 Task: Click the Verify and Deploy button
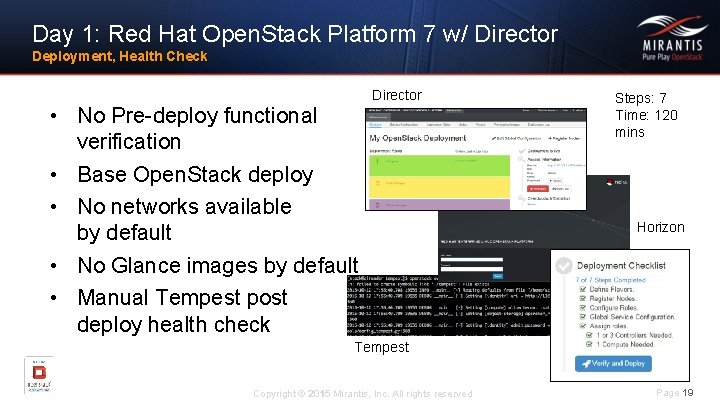pos(613,364)
